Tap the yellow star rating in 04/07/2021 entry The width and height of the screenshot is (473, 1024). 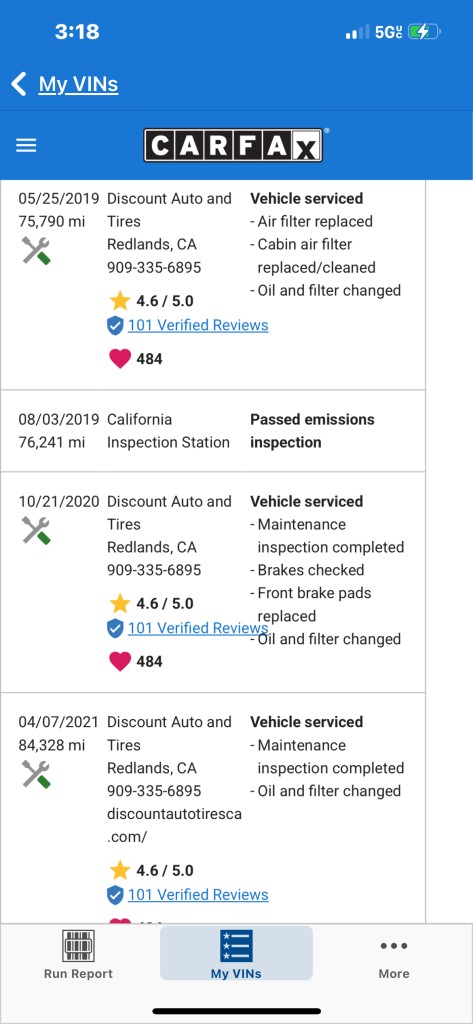[x=120, y=870]
